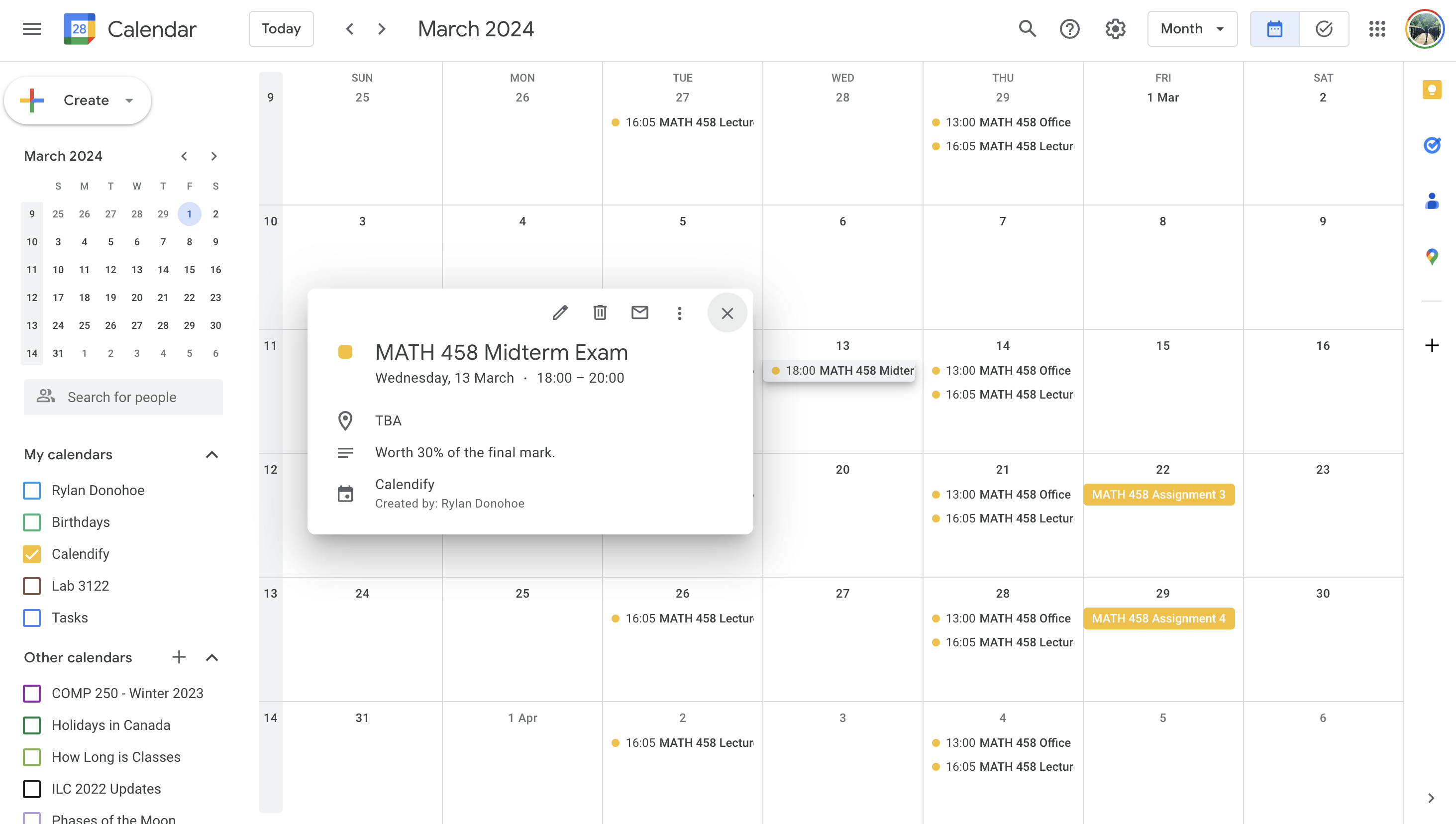Viewport: 1456px width, 824px height.
Task: Click the edit pencil icon in event popup
Action: click(x=560, y=312)
